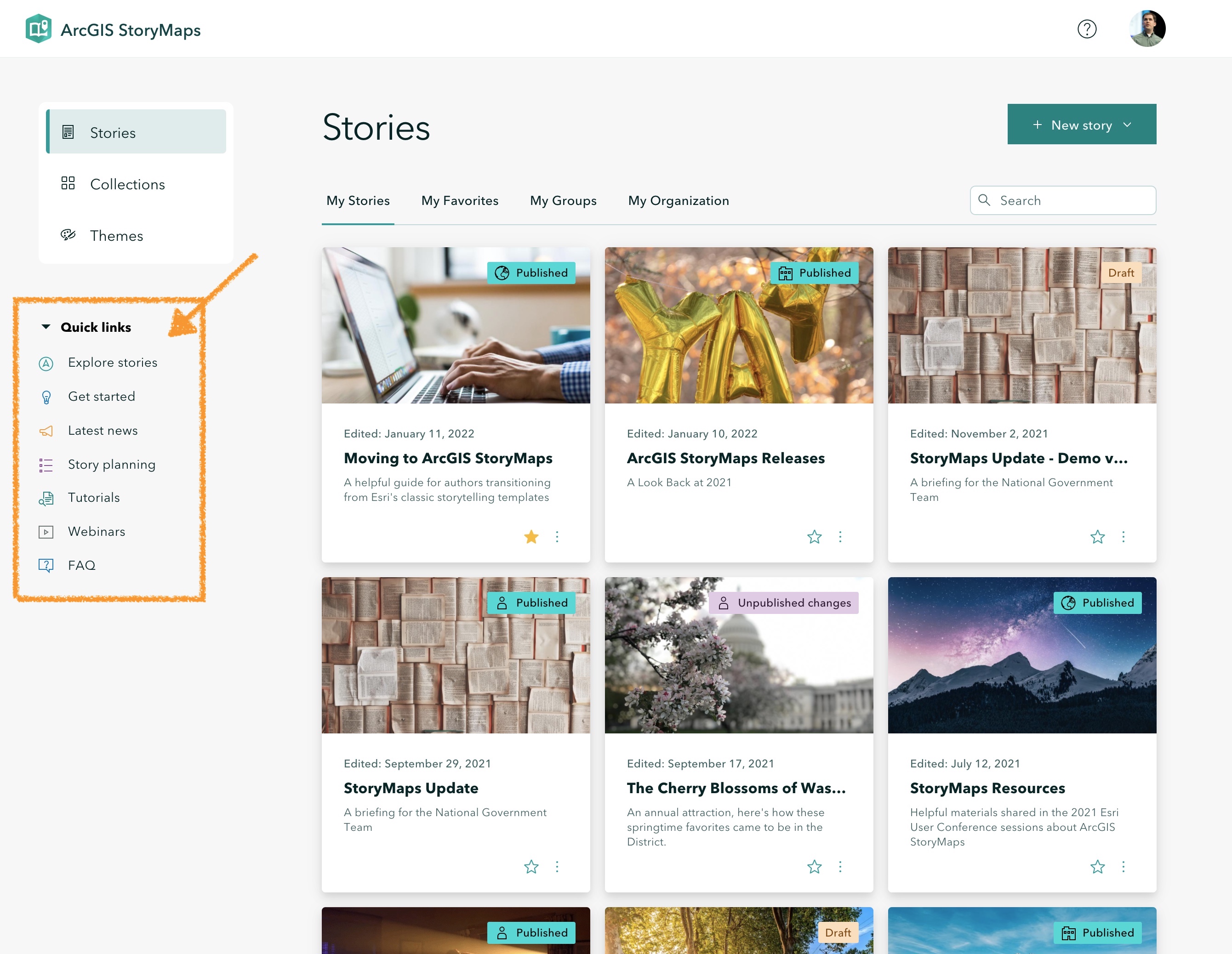Open the New story dropdown chevron

[x=1127, y=125]
